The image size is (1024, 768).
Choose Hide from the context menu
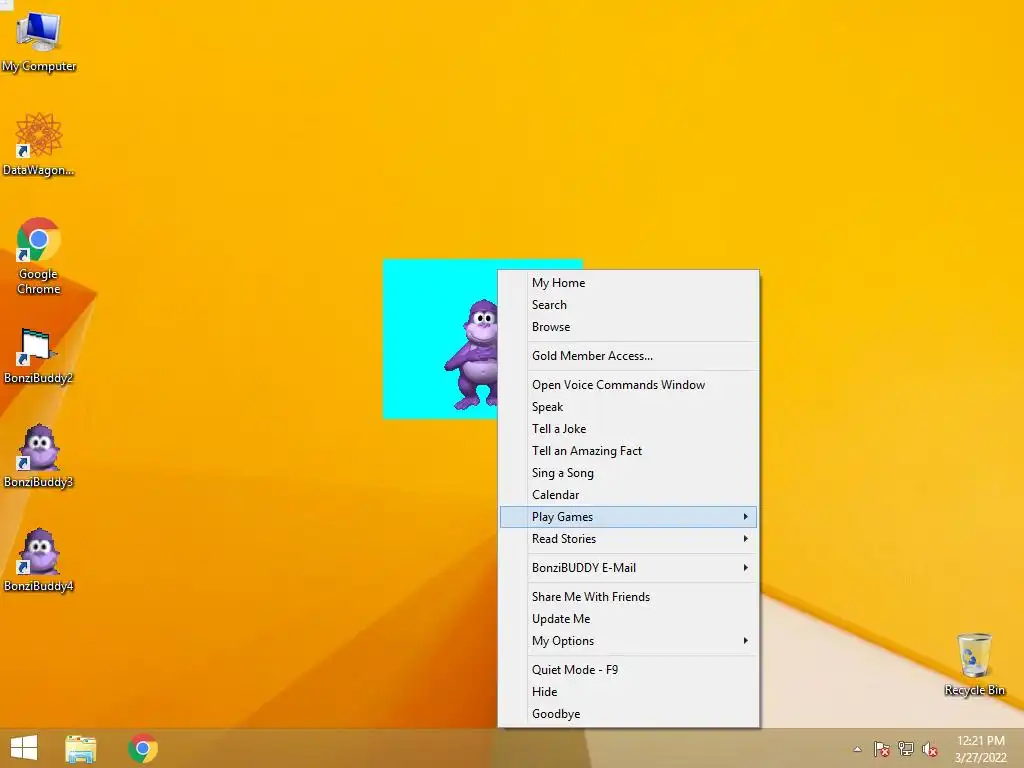point(628,692)
